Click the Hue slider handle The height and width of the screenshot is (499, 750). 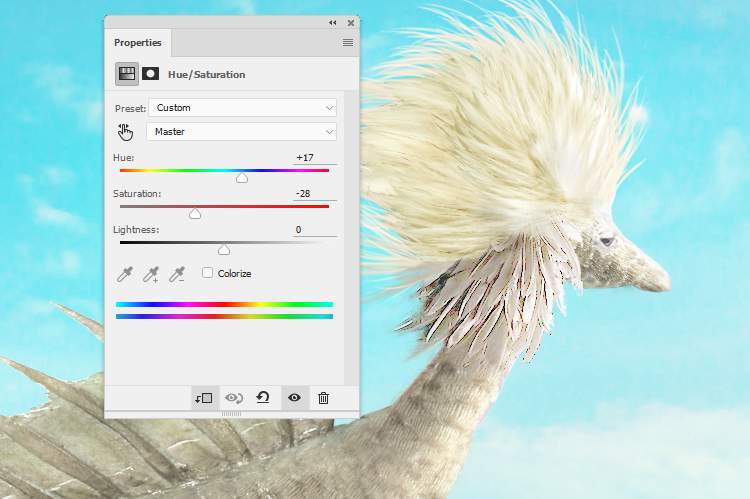(x=242, y=178)
